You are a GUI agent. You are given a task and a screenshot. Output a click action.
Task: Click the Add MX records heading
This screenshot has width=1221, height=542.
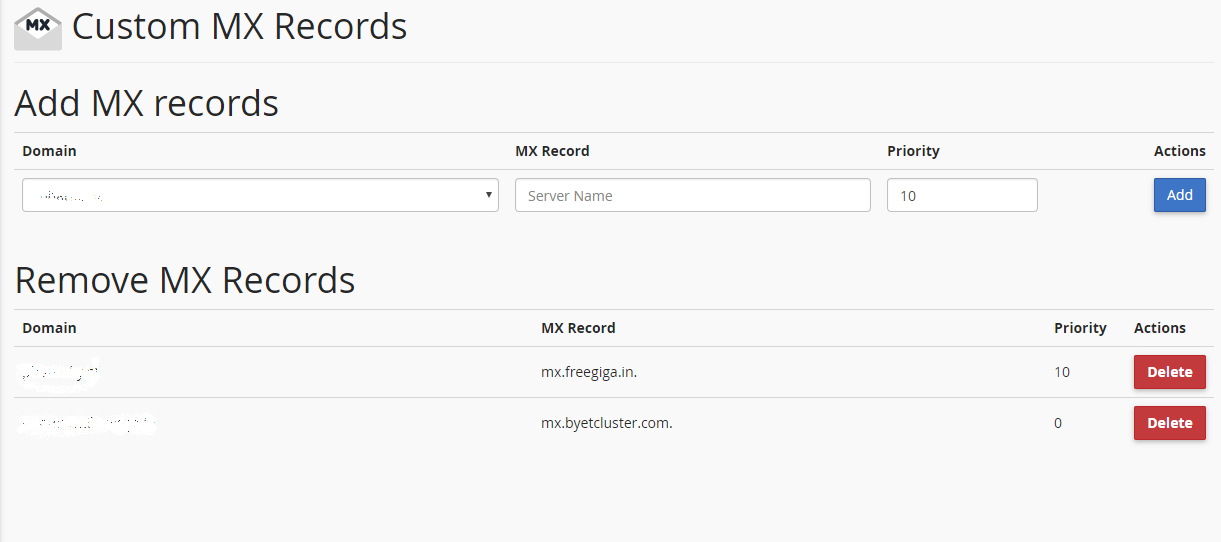point(147,103)
